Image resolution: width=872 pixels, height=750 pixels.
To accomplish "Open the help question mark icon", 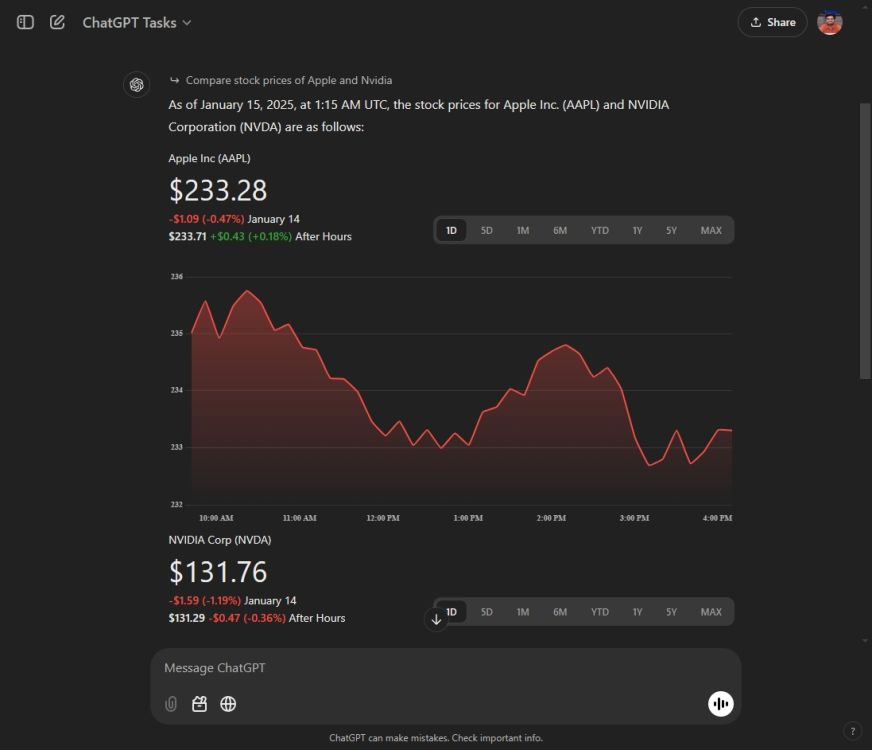I will point(852,731).
